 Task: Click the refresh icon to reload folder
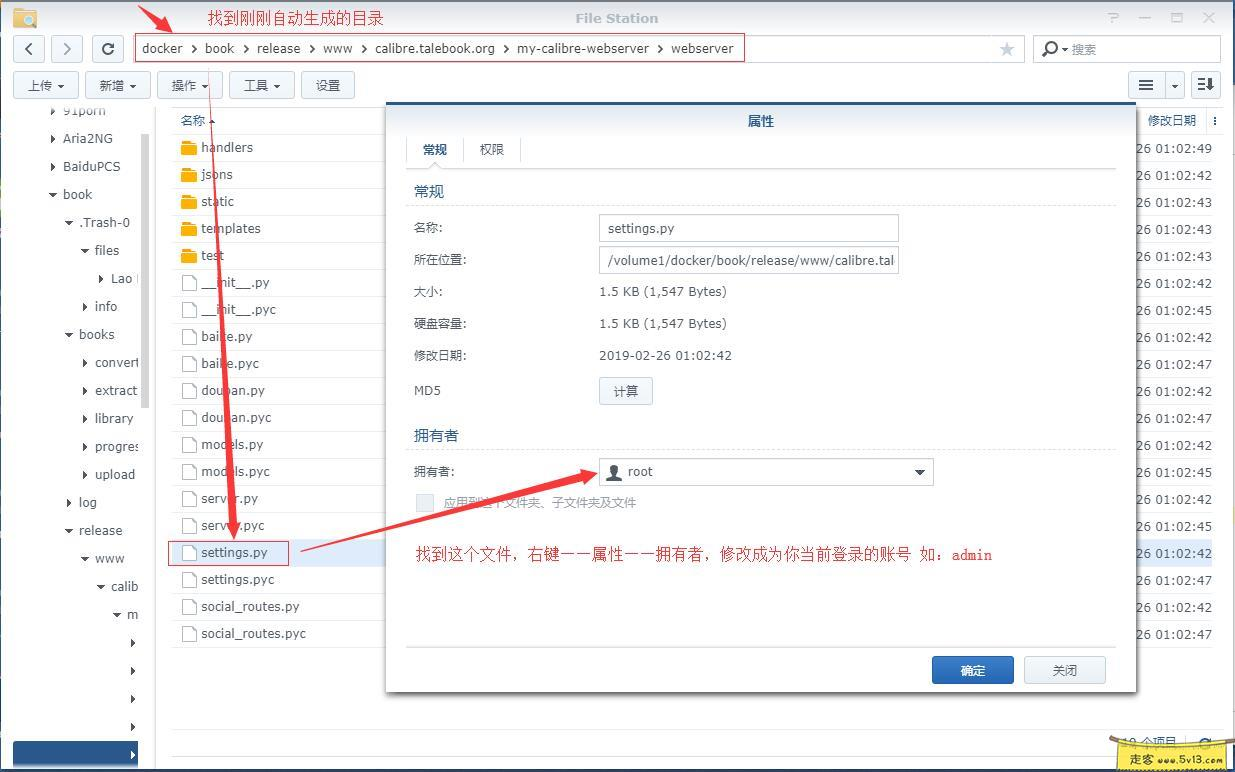coord(107,48)
